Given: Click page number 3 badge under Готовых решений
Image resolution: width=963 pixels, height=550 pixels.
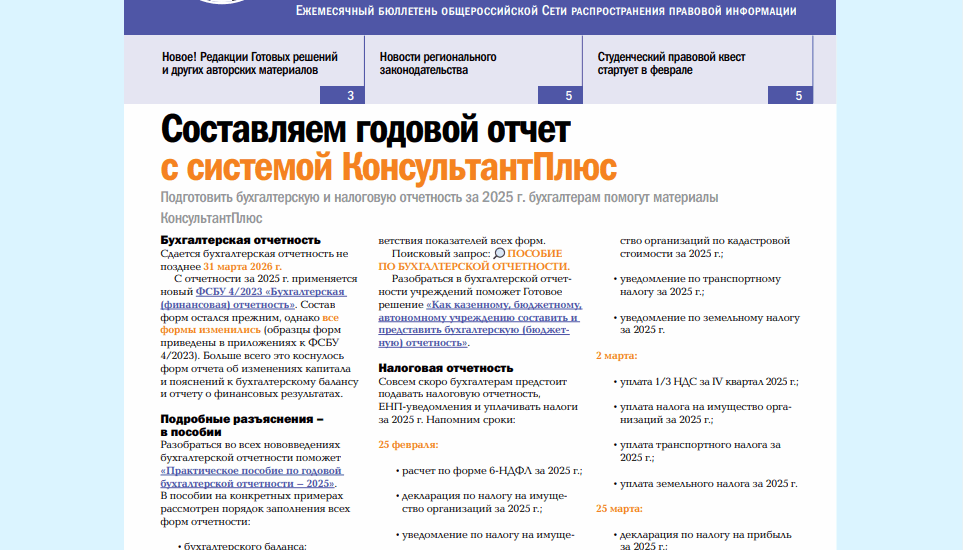Looking at the screenshot, I should [x=350, y=96].
